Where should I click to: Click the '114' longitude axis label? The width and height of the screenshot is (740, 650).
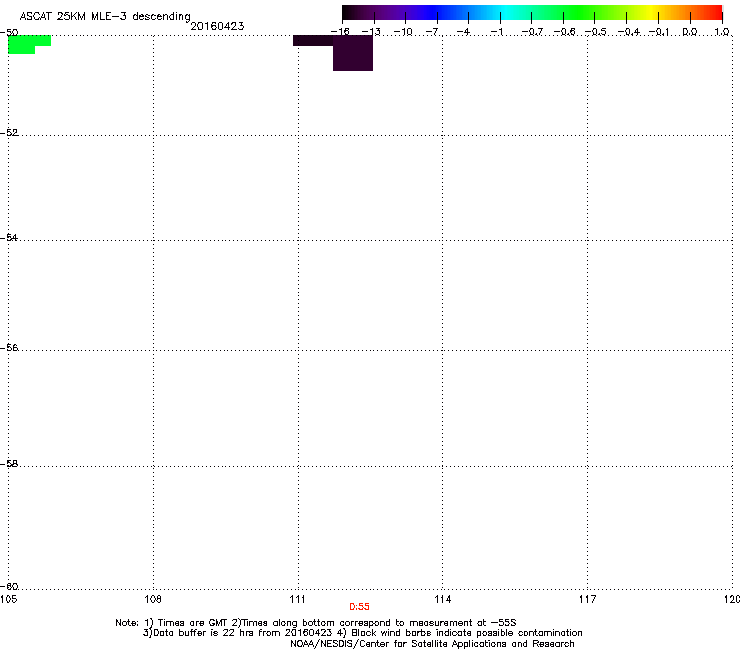point(443,599)
